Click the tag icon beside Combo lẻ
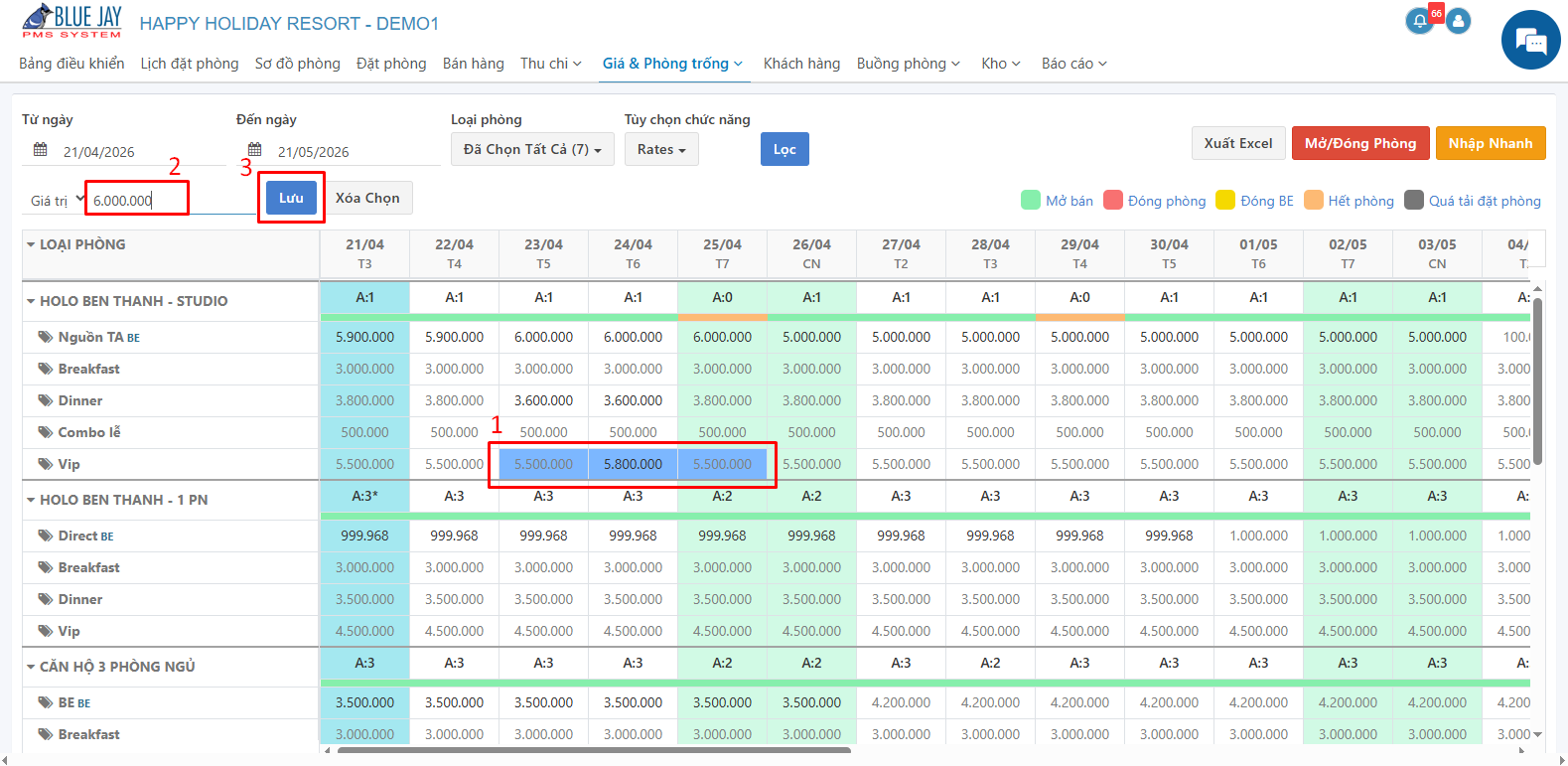Viewport: 1568px width, 766px height. pyautogui.click(x=46, y=432)
